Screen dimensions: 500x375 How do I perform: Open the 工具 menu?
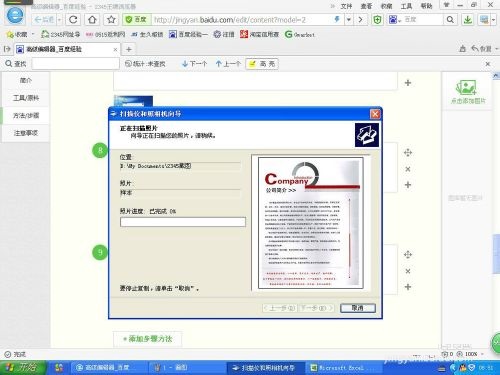406,6
